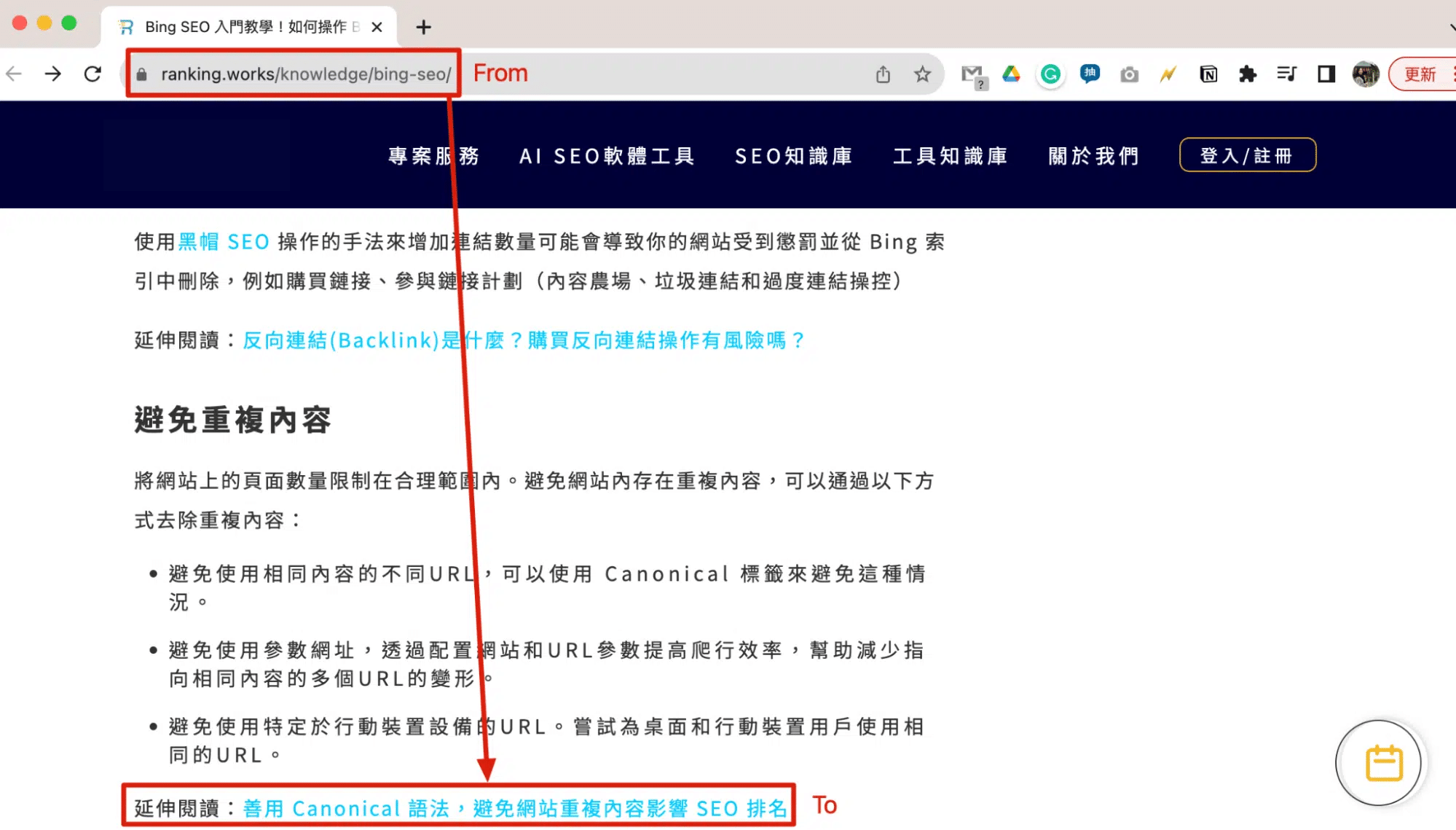Image resolution: width=1456 pixels, height=830 pixels.
Task: Click the 登入/註冊 button
Action: coord(1247,155)
